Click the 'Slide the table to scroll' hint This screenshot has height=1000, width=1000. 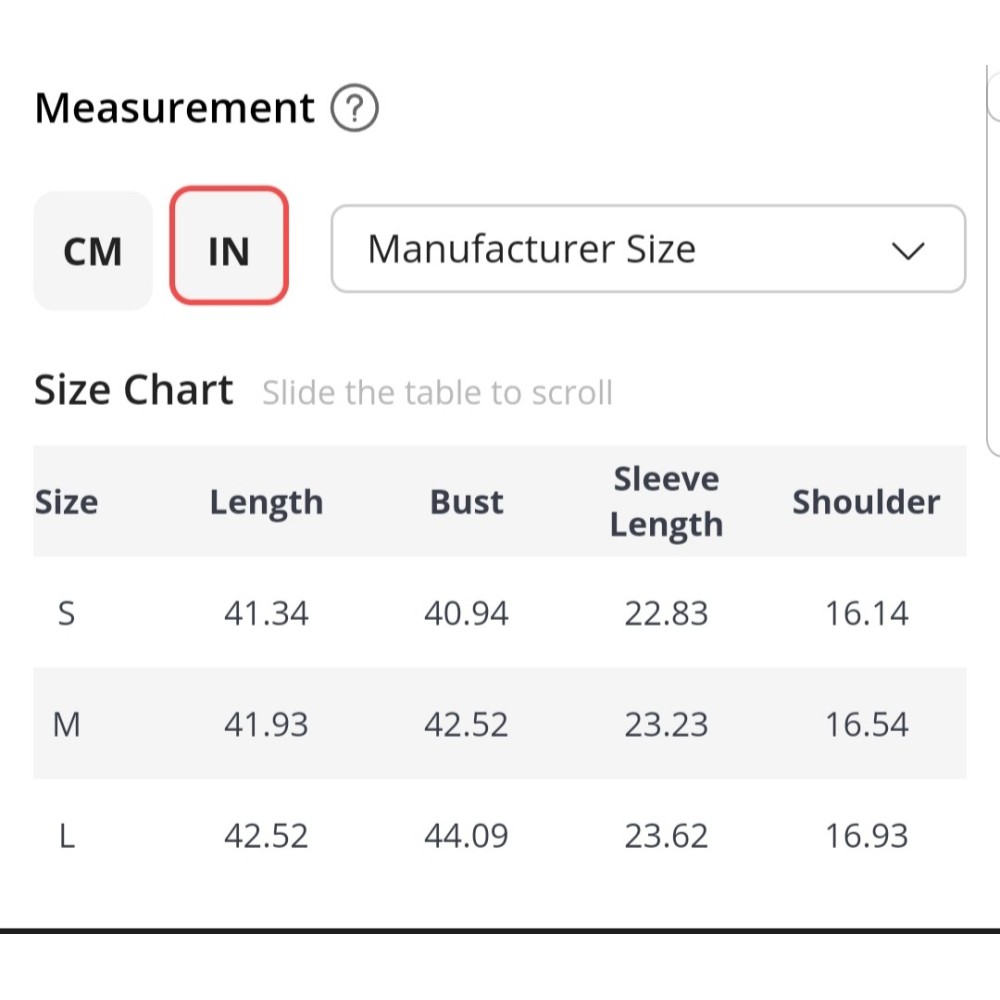coord(437,393)
